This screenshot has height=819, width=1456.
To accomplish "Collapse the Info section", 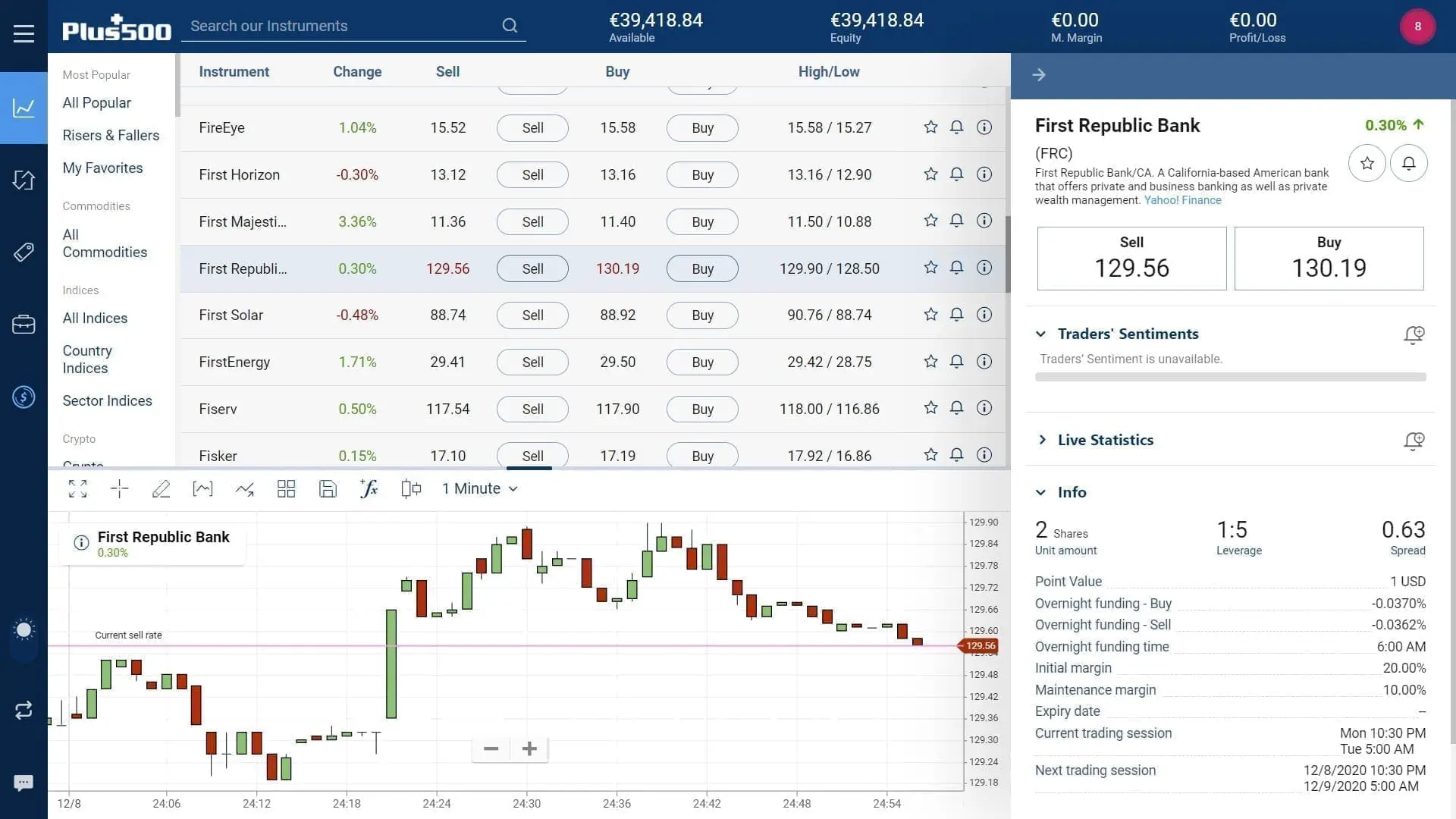I will [1041, 492].
